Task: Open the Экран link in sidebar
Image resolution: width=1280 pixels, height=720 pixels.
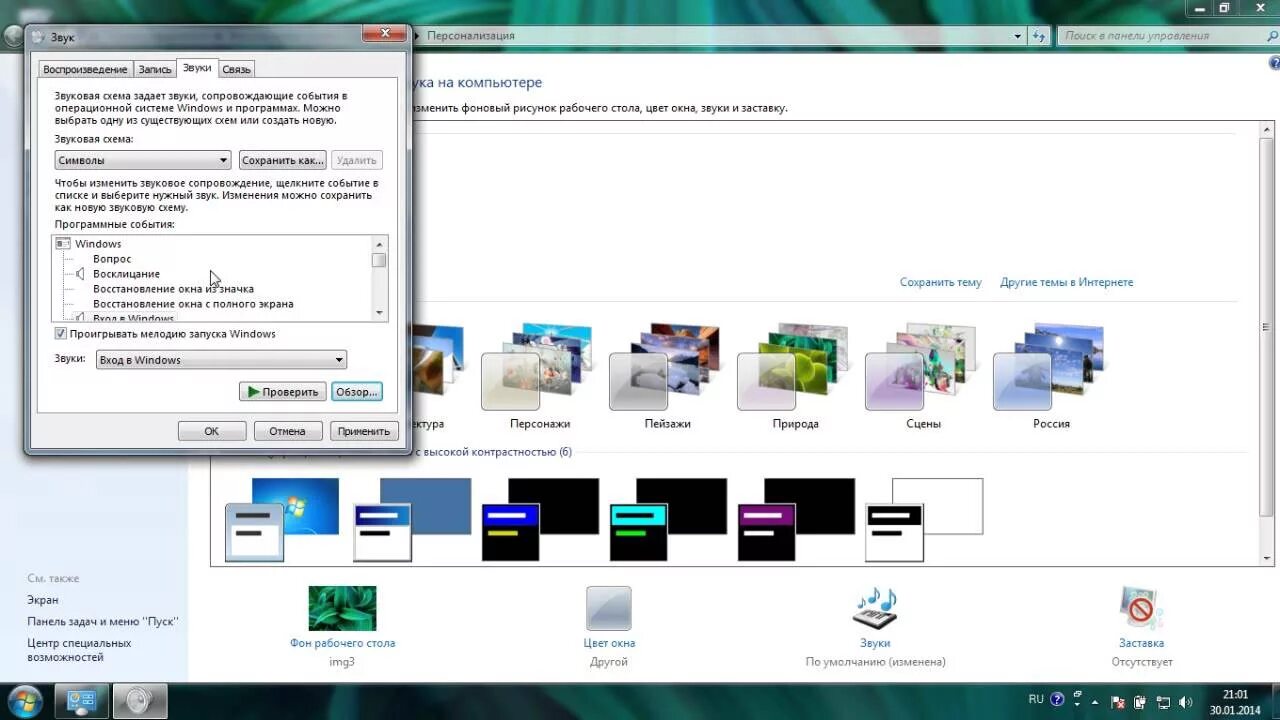Action: pyautogui.click(x=43, y=600)
